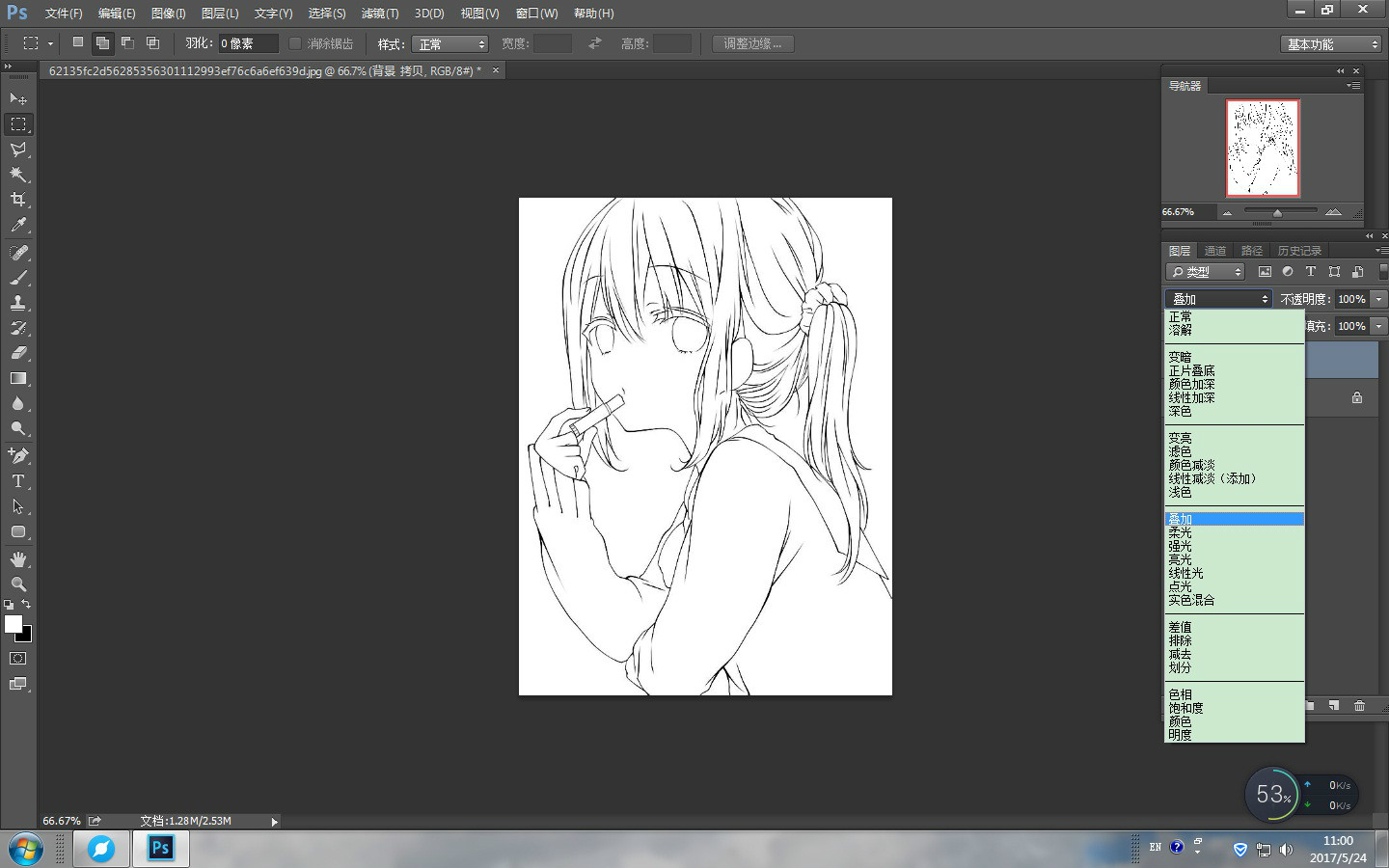The image size is (1389, 868).
Task: Toggle adjustment layer filter in Layers panel
Action: [1288, 272]
